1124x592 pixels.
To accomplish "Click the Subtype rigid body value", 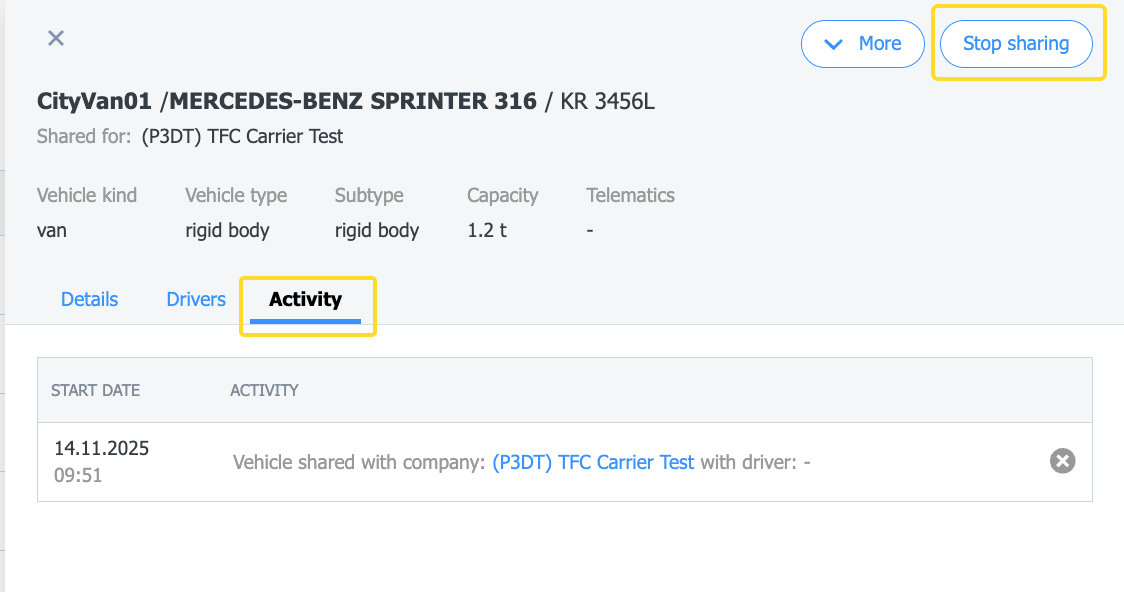I will [x=376, y=230].
